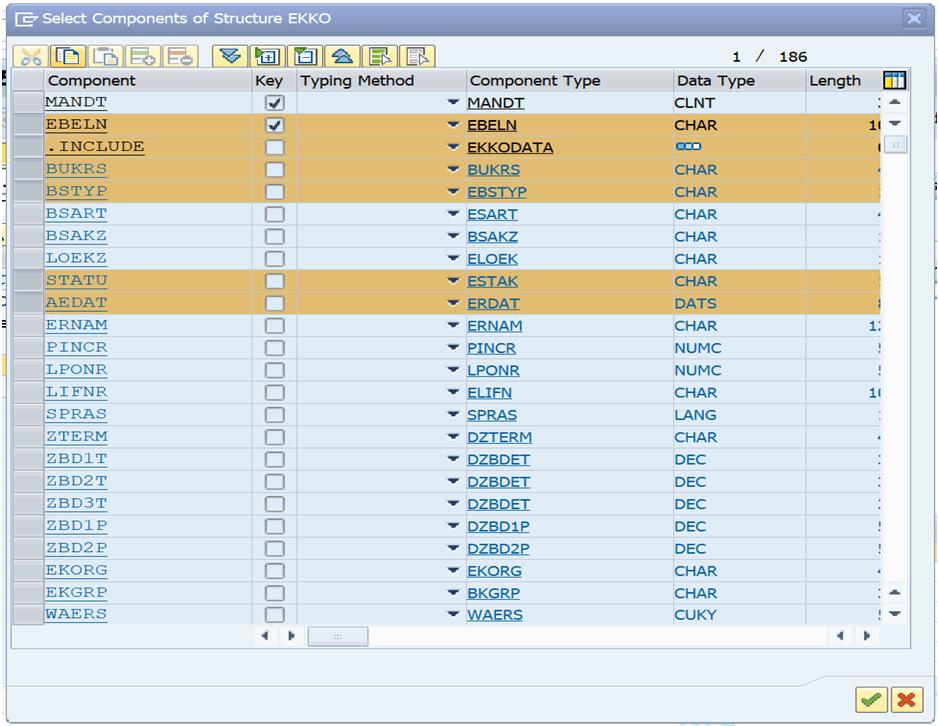The width and height of the screenshot is (938, 726).
Task: Toggle the Key checkbox for MANDT
Action: pos(275,103)
